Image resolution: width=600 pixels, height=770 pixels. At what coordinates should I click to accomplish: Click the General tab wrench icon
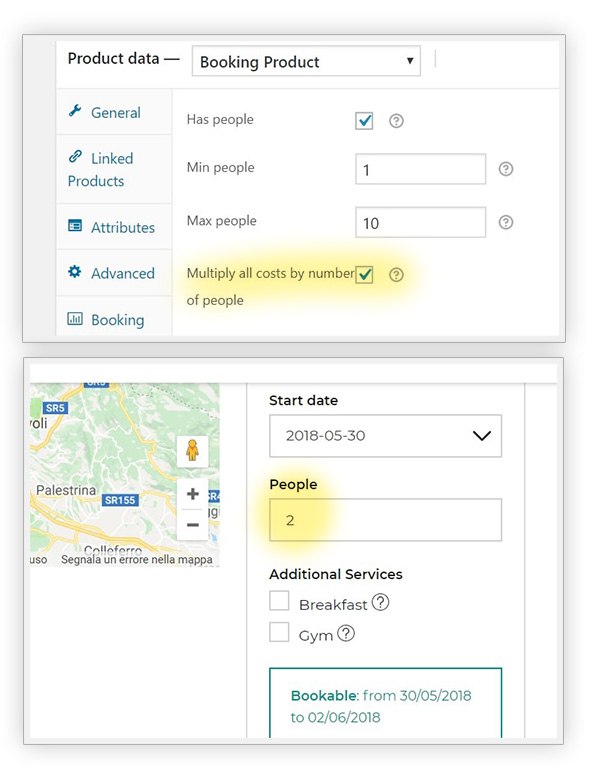tap(75, 111)
